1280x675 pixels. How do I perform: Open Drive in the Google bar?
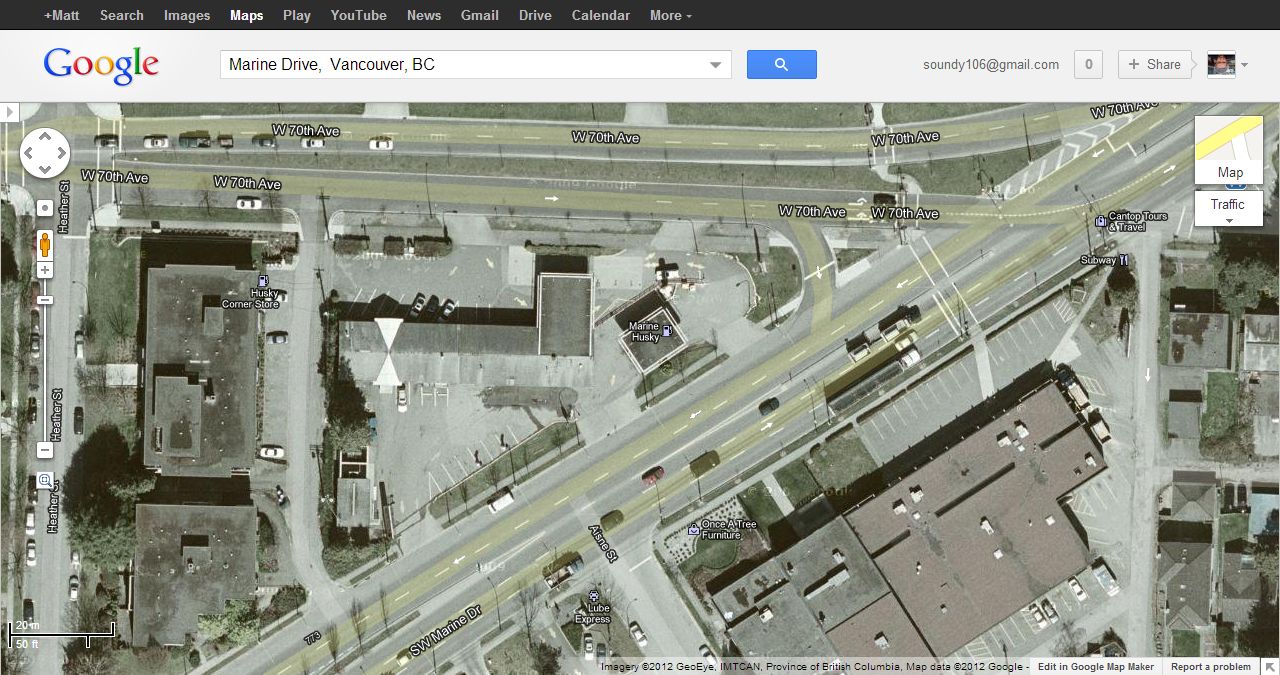pos(535,15)
